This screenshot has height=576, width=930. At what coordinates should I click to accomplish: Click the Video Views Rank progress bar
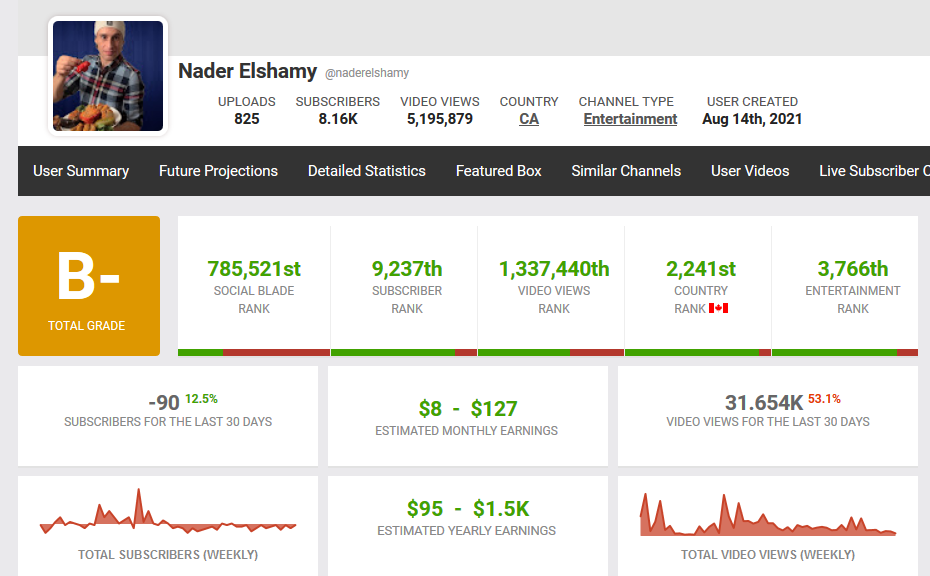(551, 352)
